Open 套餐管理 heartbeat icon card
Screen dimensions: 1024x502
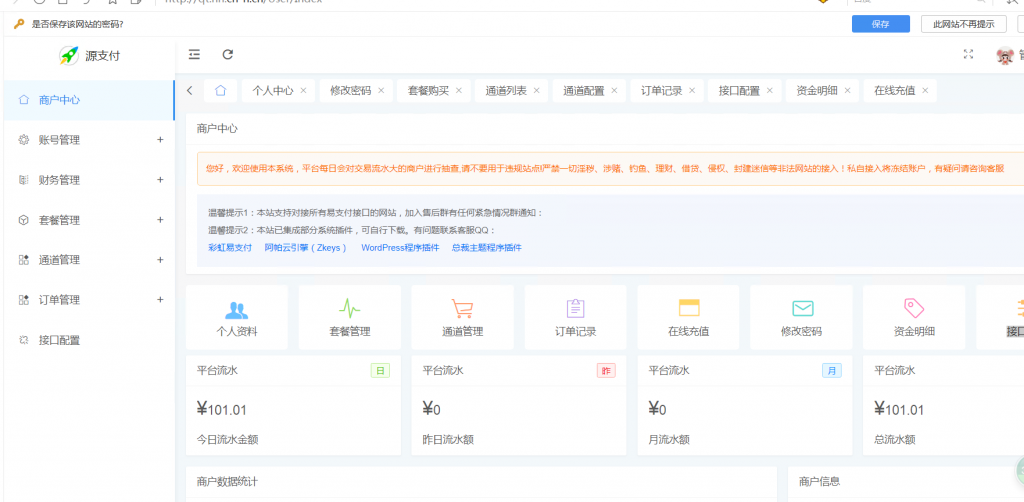click(x=349, y=309)
